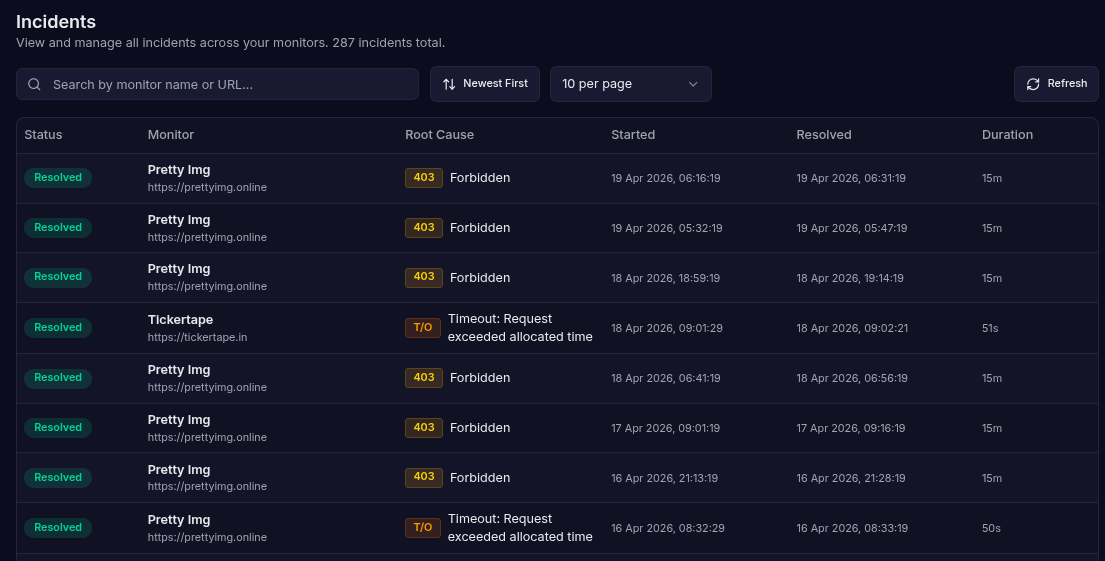
Task: Click Timeout root cause text in 16 Apr 08:32:29 row
Action: coord(520,528)
